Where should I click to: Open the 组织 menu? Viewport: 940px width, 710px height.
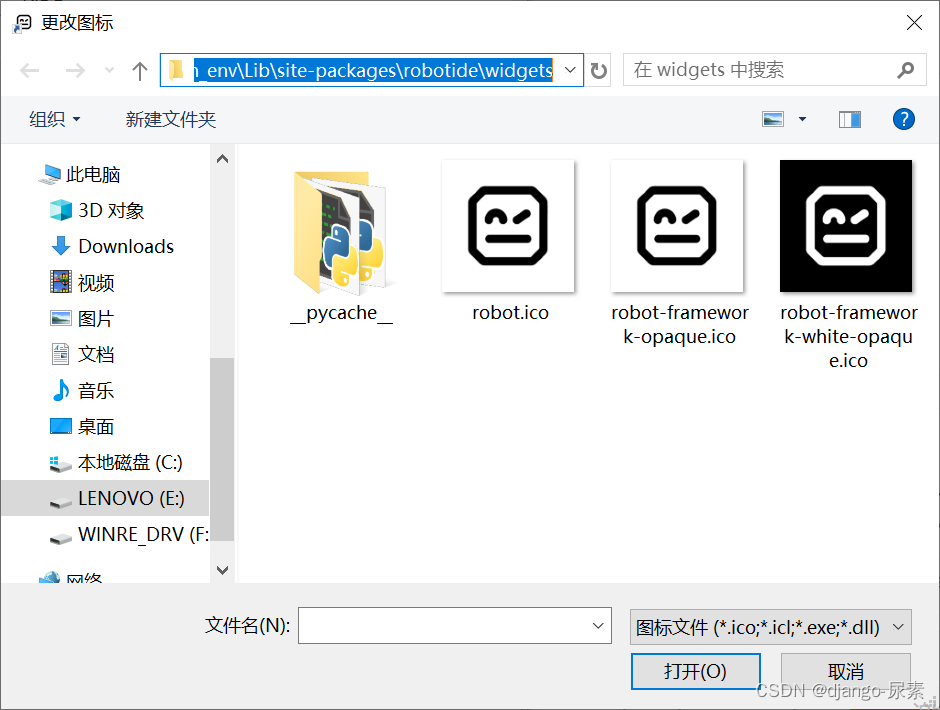[55, 119]
